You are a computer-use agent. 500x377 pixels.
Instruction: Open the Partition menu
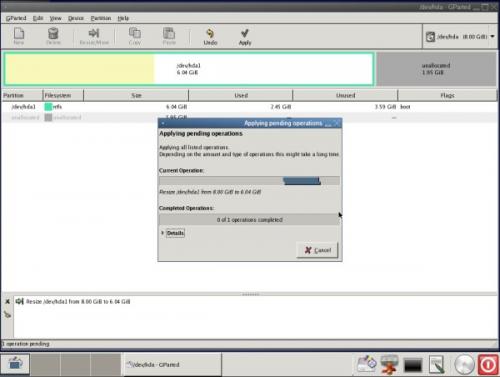(x=101, y=18)
